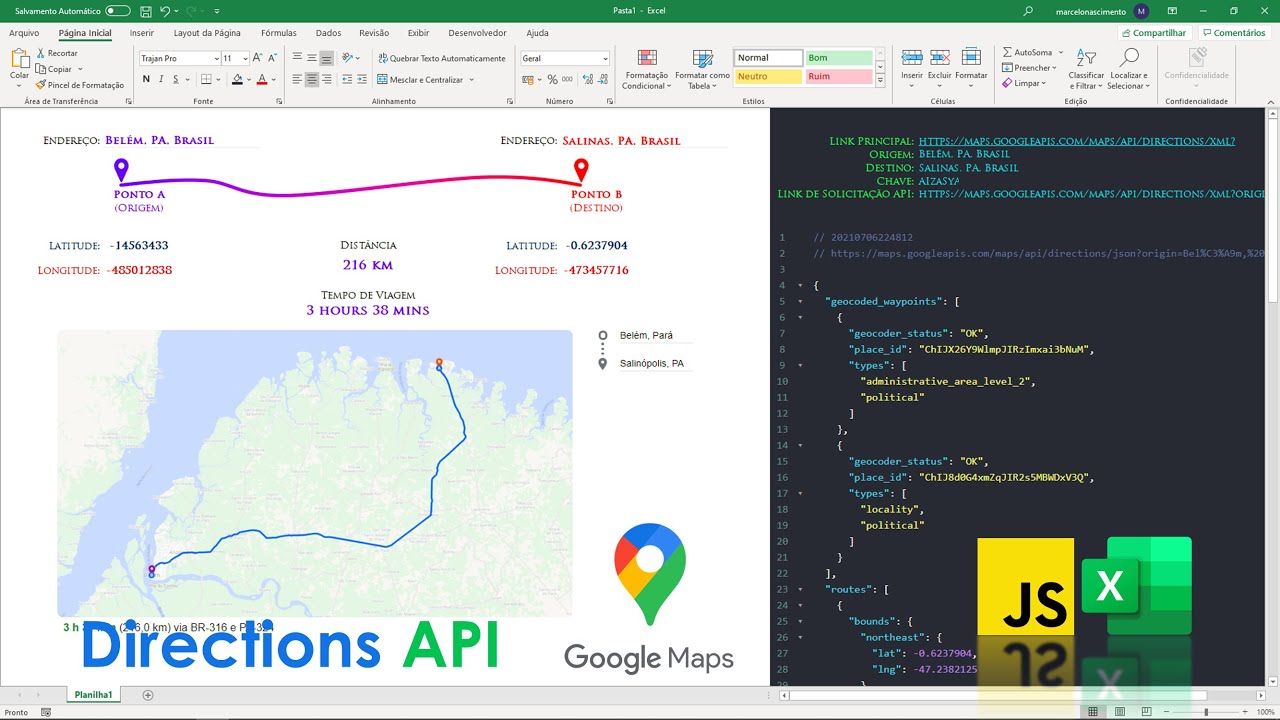The image size is (1280, 720).
Task: Apply the Neutro cell style
Action: (x=769, y=76)
